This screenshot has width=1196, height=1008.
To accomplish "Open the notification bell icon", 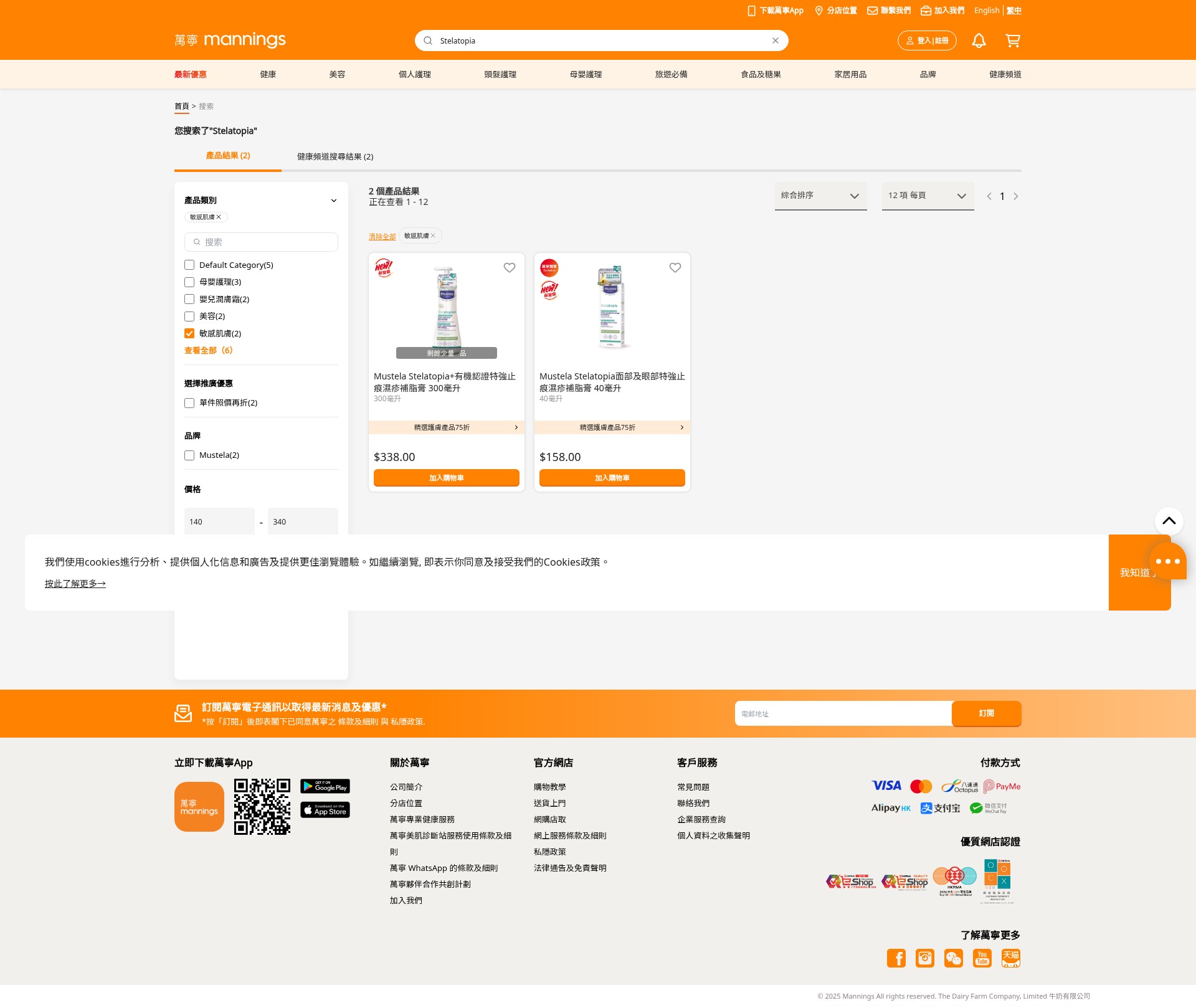I will pos(979,40).
